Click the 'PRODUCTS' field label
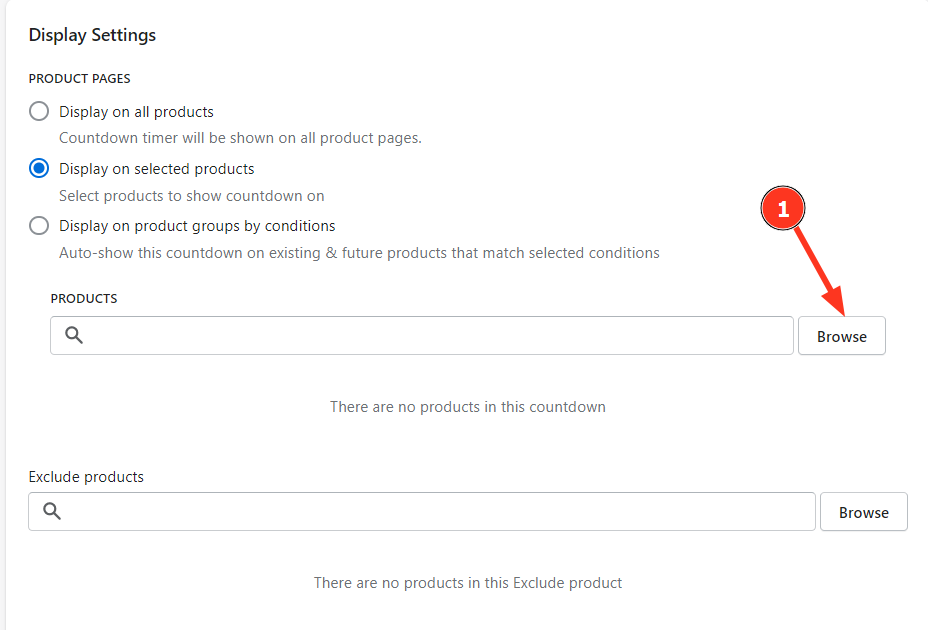928x630 pixels. point(84,298)
